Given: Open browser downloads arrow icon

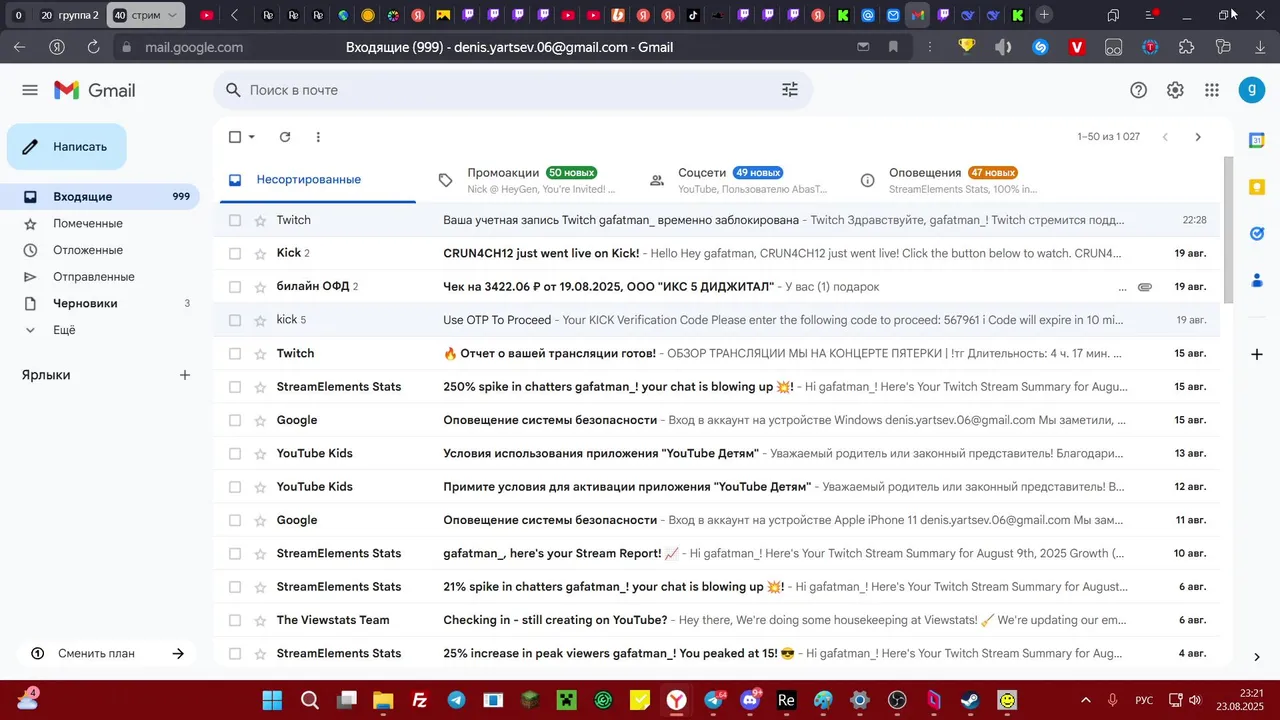Looking at the screenshot, I should click(1260, 47).
